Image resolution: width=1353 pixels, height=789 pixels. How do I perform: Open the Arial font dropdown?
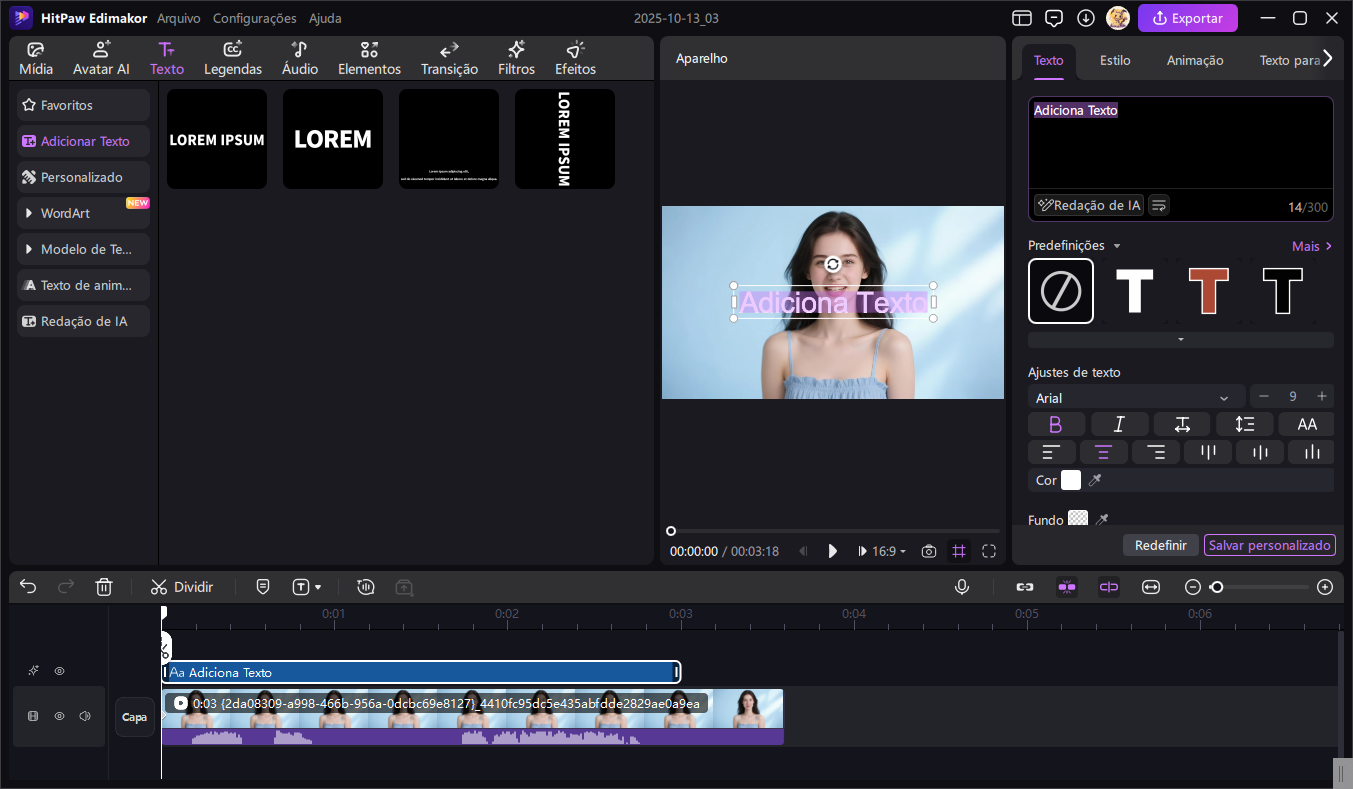(x=1136, y=398)
